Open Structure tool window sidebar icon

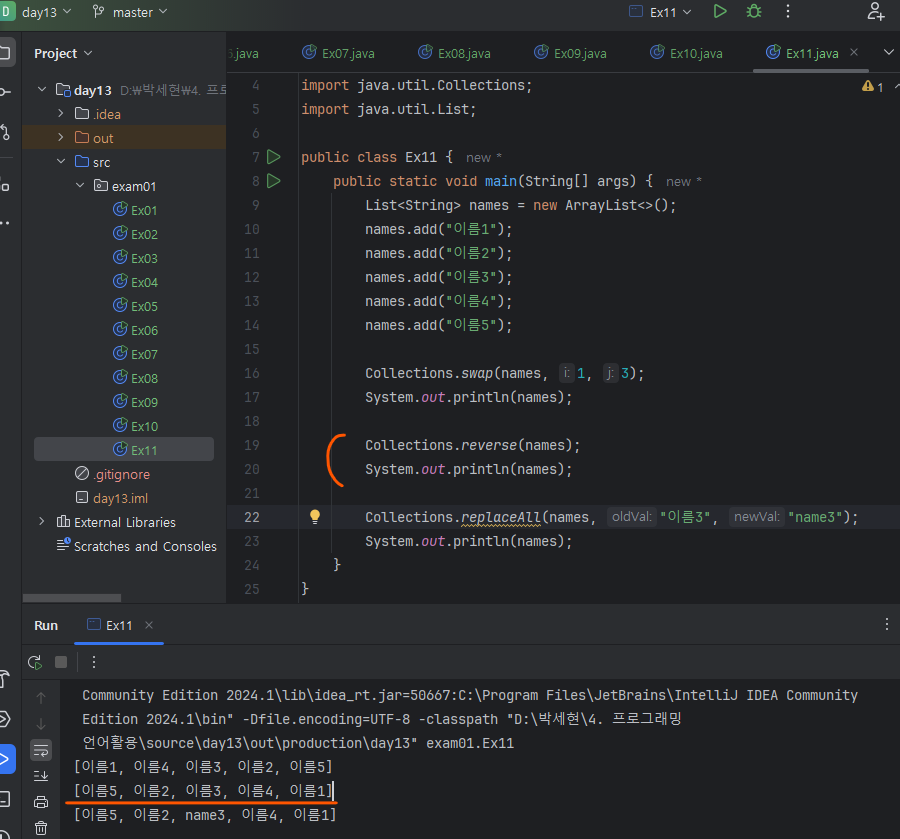(5, 186)
